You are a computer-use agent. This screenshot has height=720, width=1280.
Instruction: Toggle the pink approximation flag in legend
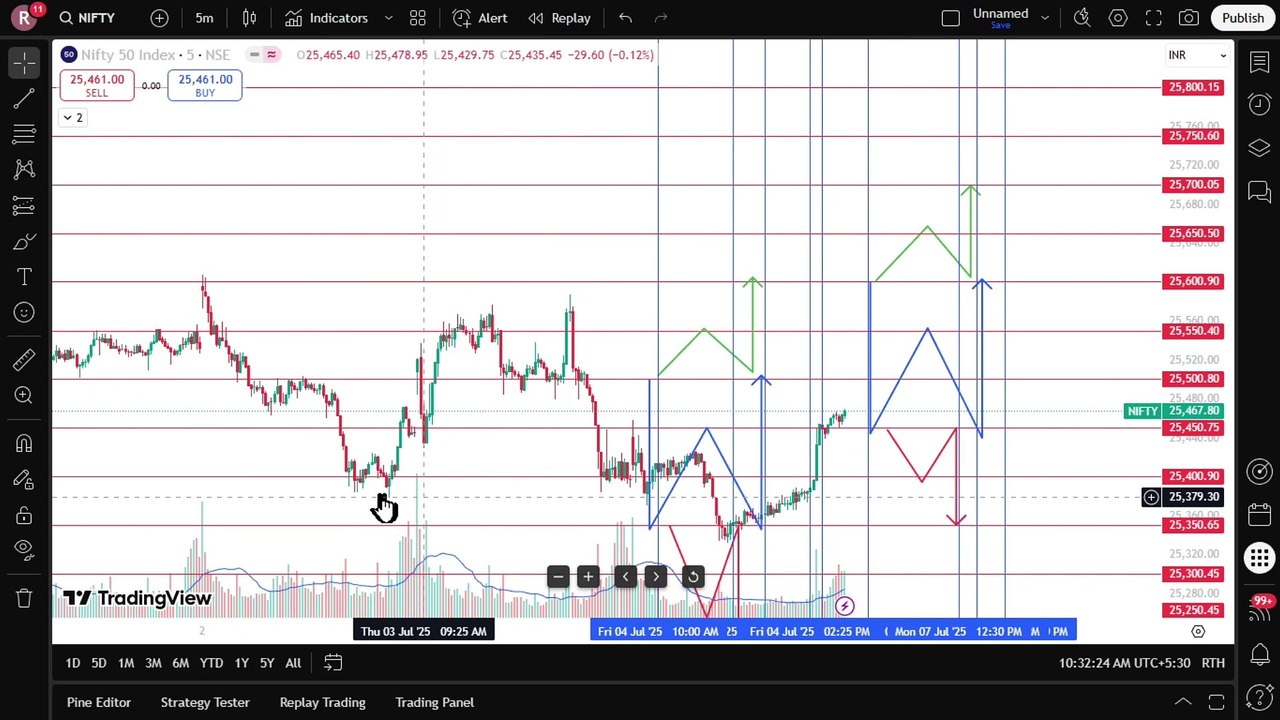(x=271, y=55)
